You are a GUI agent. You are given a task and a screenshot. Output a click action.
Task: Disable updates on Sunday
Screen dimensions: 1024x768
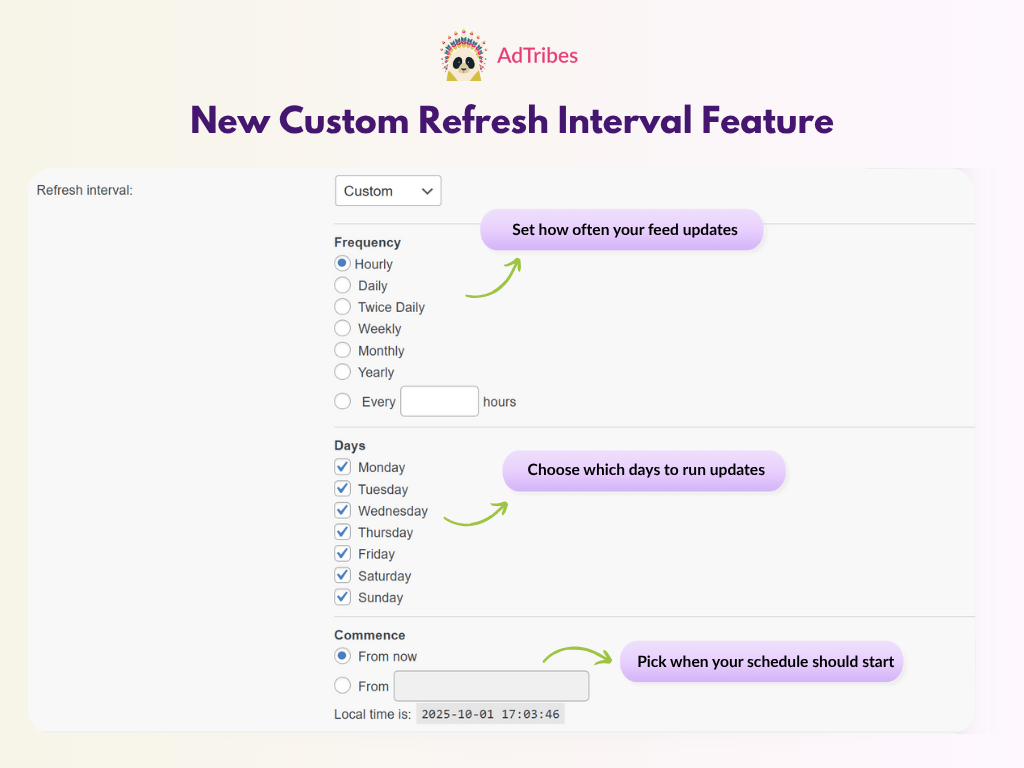pos(343,597)
